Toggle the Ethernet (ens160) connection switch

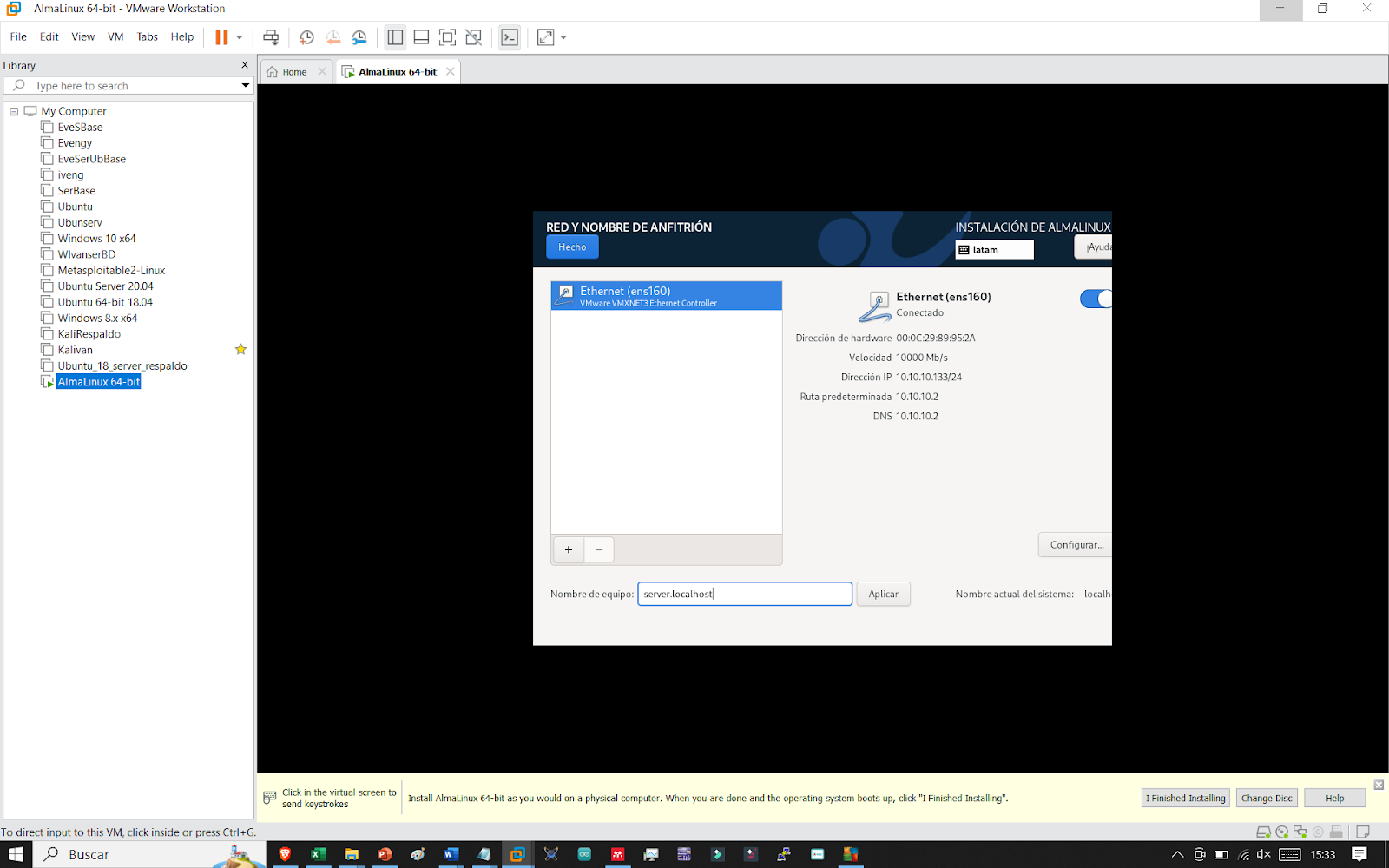coord(1096,299)
